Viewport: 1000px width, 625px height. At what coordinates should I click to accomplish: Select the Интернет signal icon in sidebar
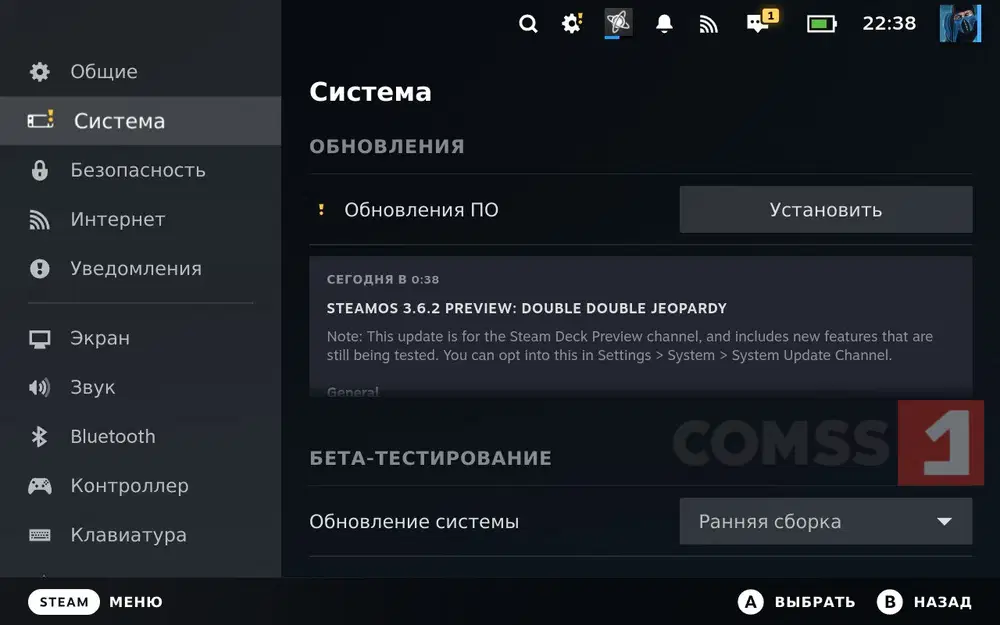pyautogui.click(x=40, y=219)
